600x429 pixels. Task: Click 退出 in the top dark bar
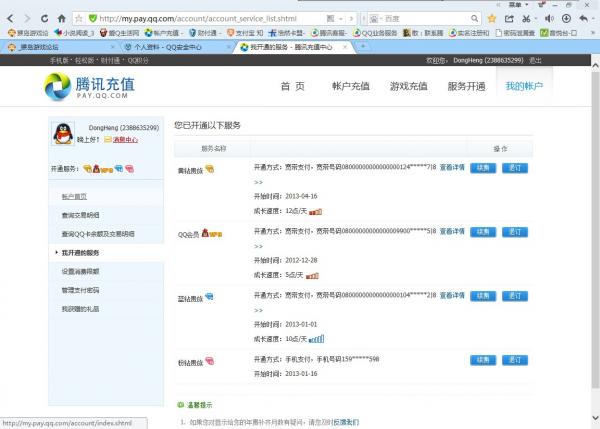coord(535,60)
